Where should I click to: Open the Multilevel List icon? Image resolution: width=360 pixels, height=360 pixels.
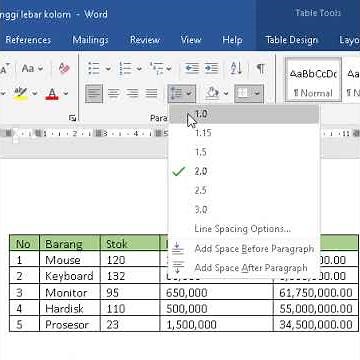coord(156,68)
